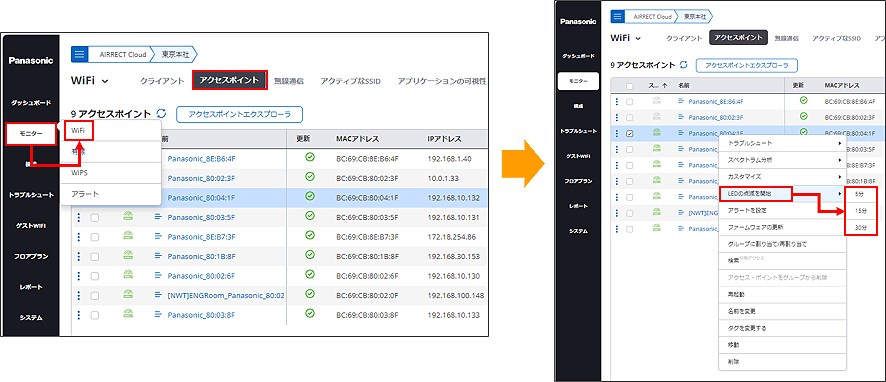Uncheck Panasonic_80:04:1F checkbox in right screenshot
The width and height of the screenshot is (886, 382).
click(629, 134)
